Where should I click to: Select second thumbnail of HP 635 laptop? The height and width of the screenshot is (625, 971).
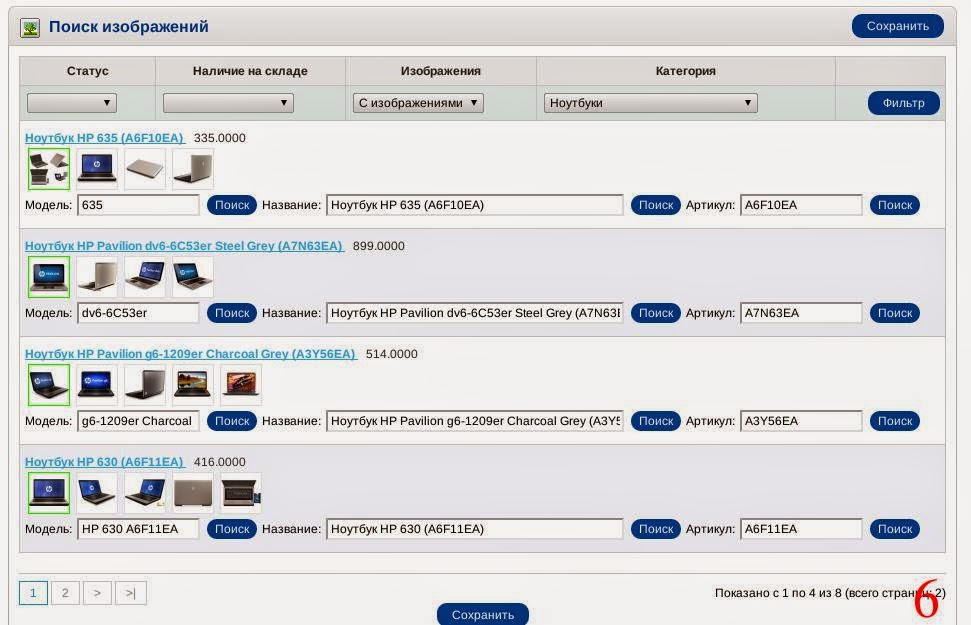[97, 168]
